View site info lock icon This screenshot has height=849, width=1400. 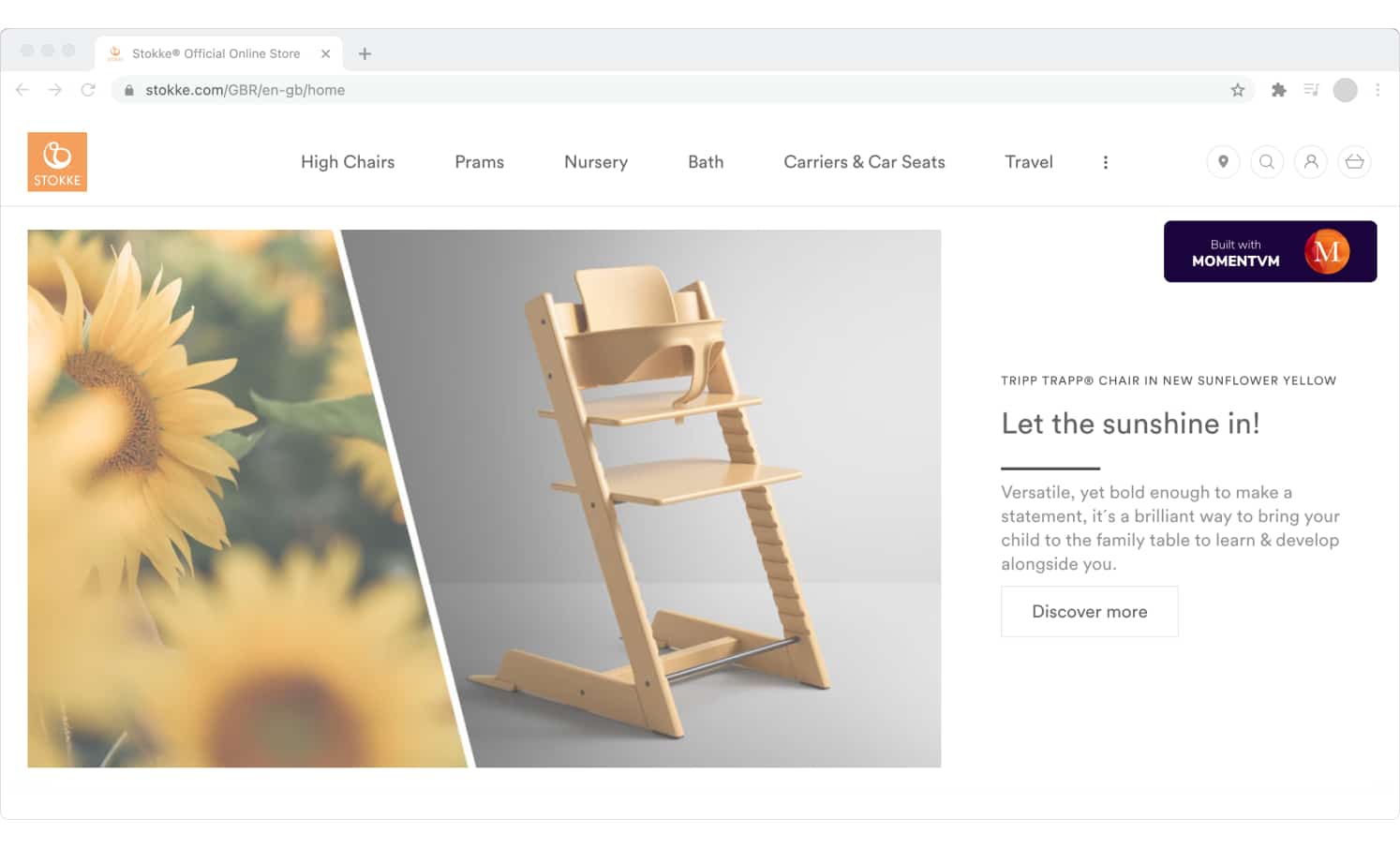(129, 90)
